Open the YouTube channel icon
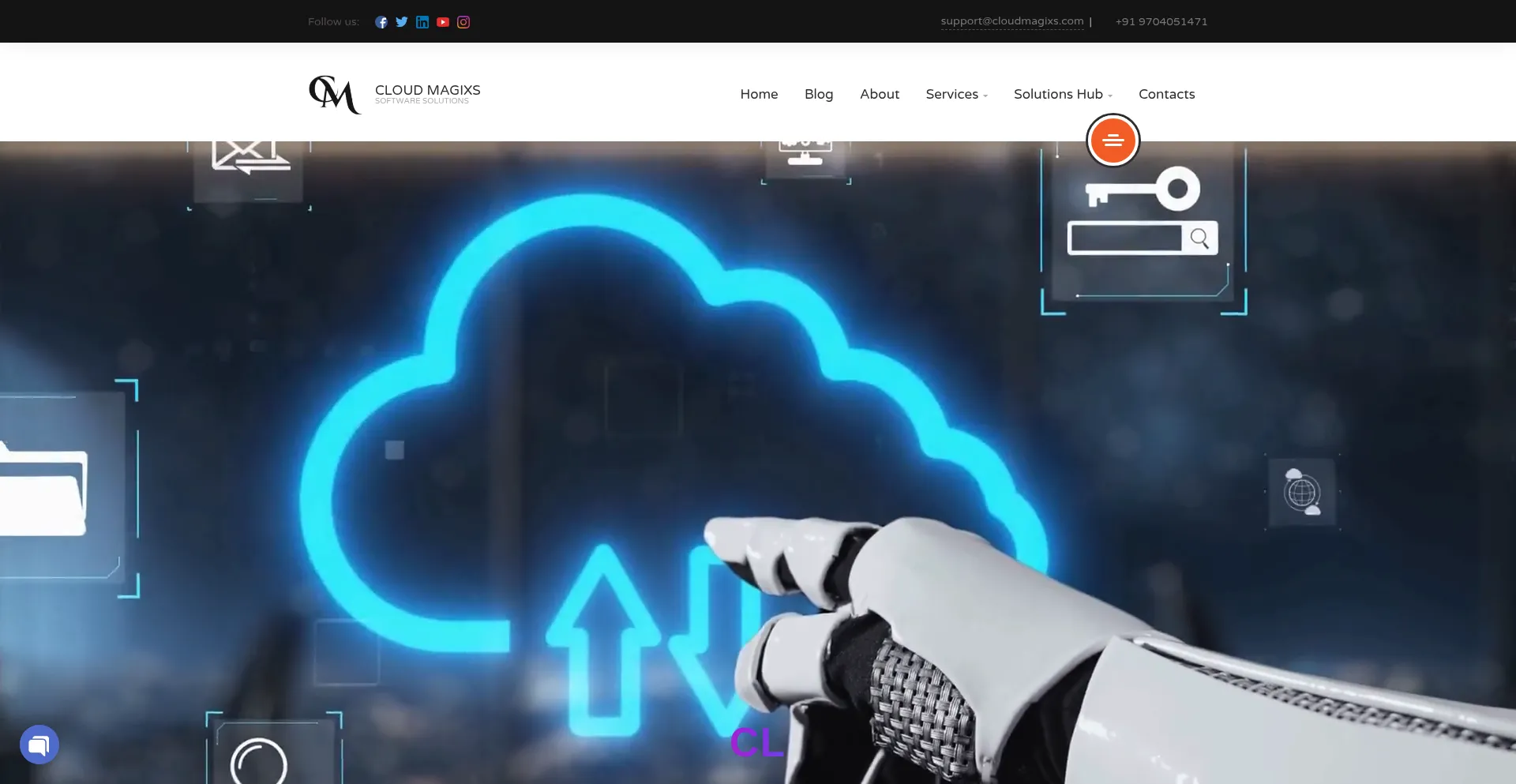1516x784 pixels. point(443,21)
